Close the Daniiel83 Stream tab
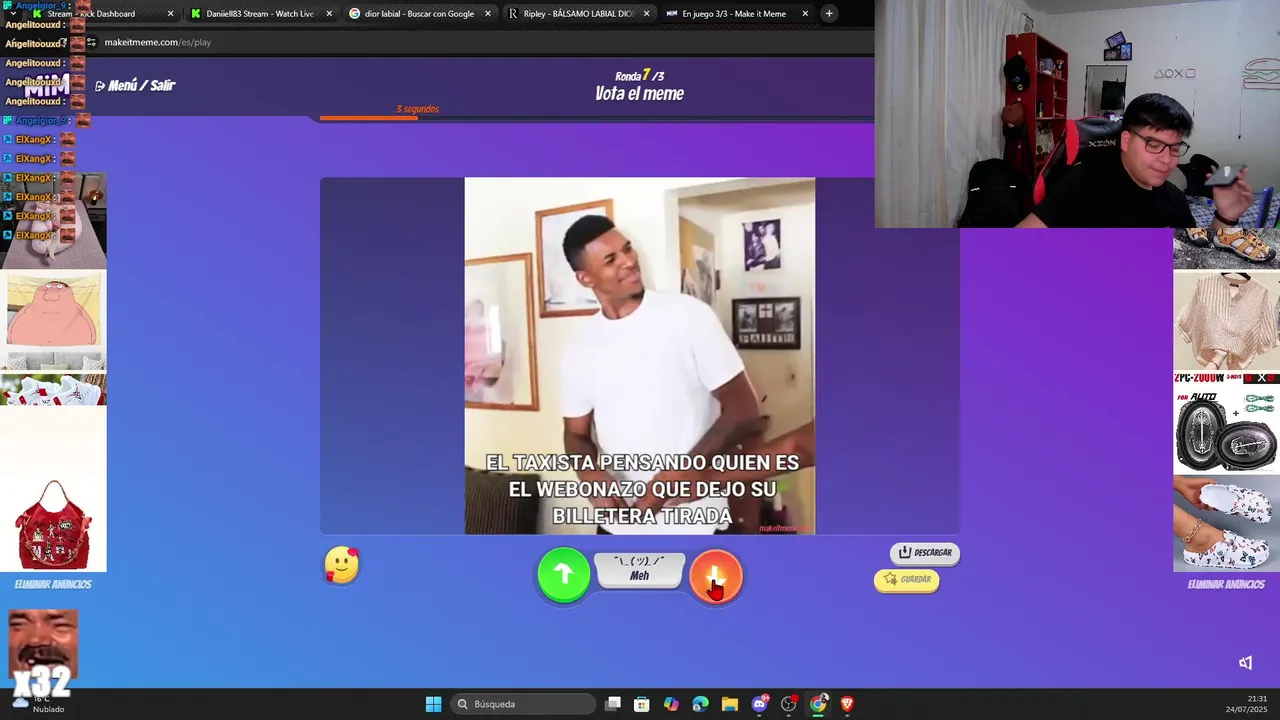1280x720 pixels. pos(329,14)
